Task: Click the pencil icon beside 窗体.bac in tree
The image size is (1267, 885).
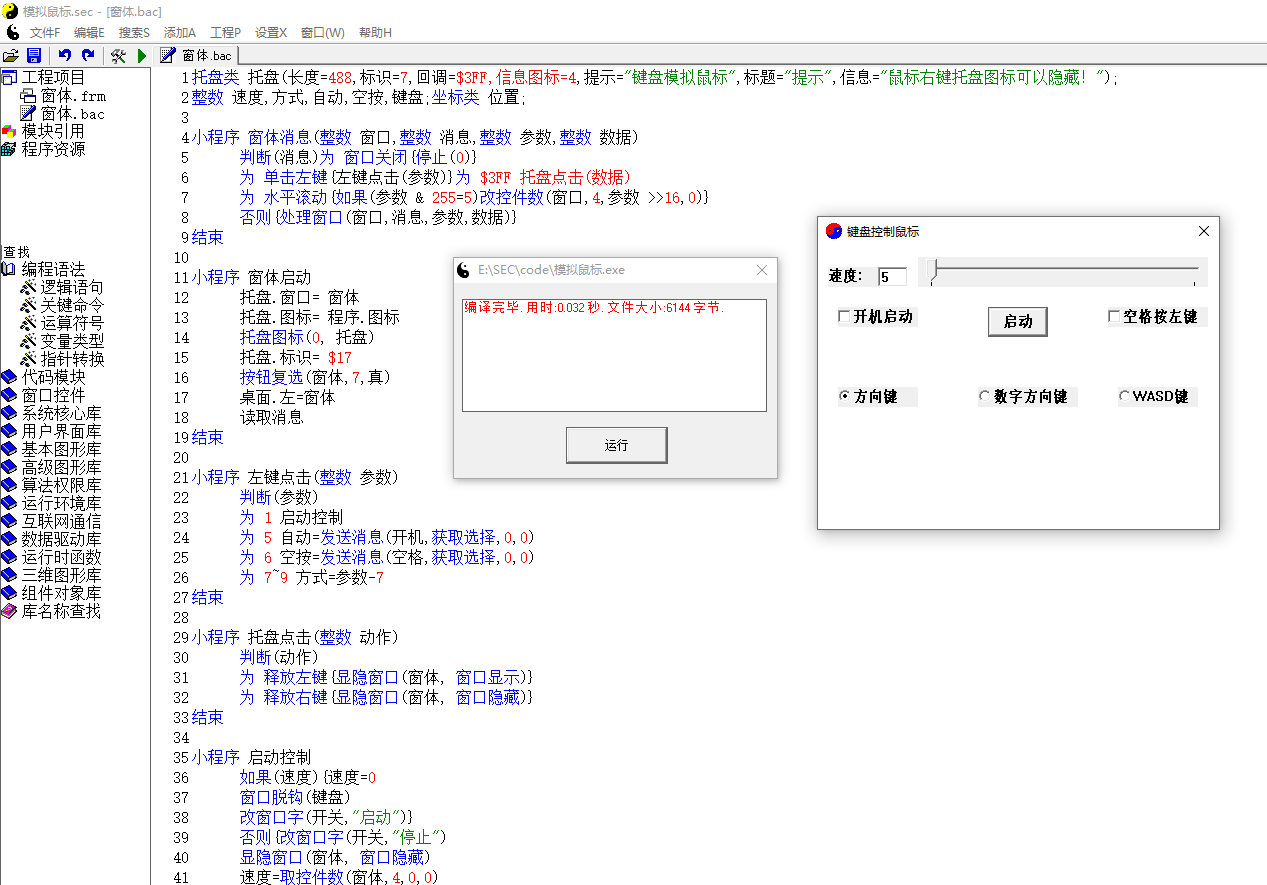Action: click(x=28, y=114)
